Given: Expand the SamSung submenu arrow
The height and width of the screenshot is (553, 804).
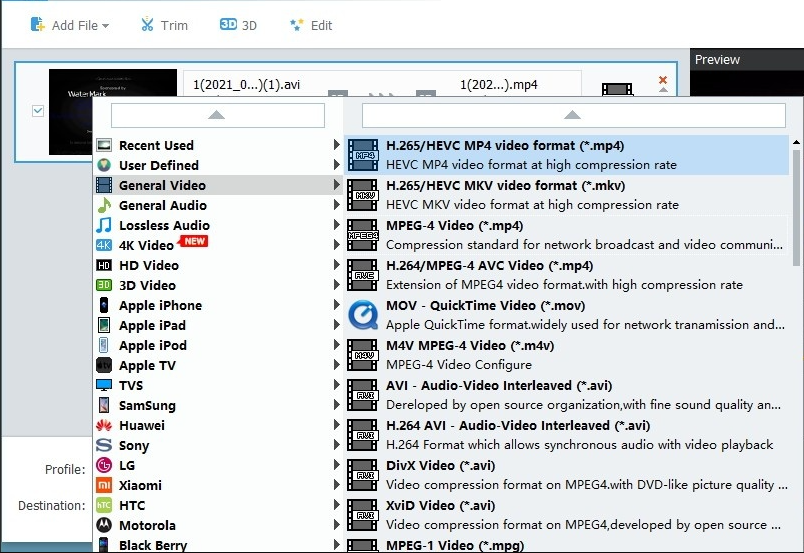Looking at the screenshot, I should coord(336,405).
